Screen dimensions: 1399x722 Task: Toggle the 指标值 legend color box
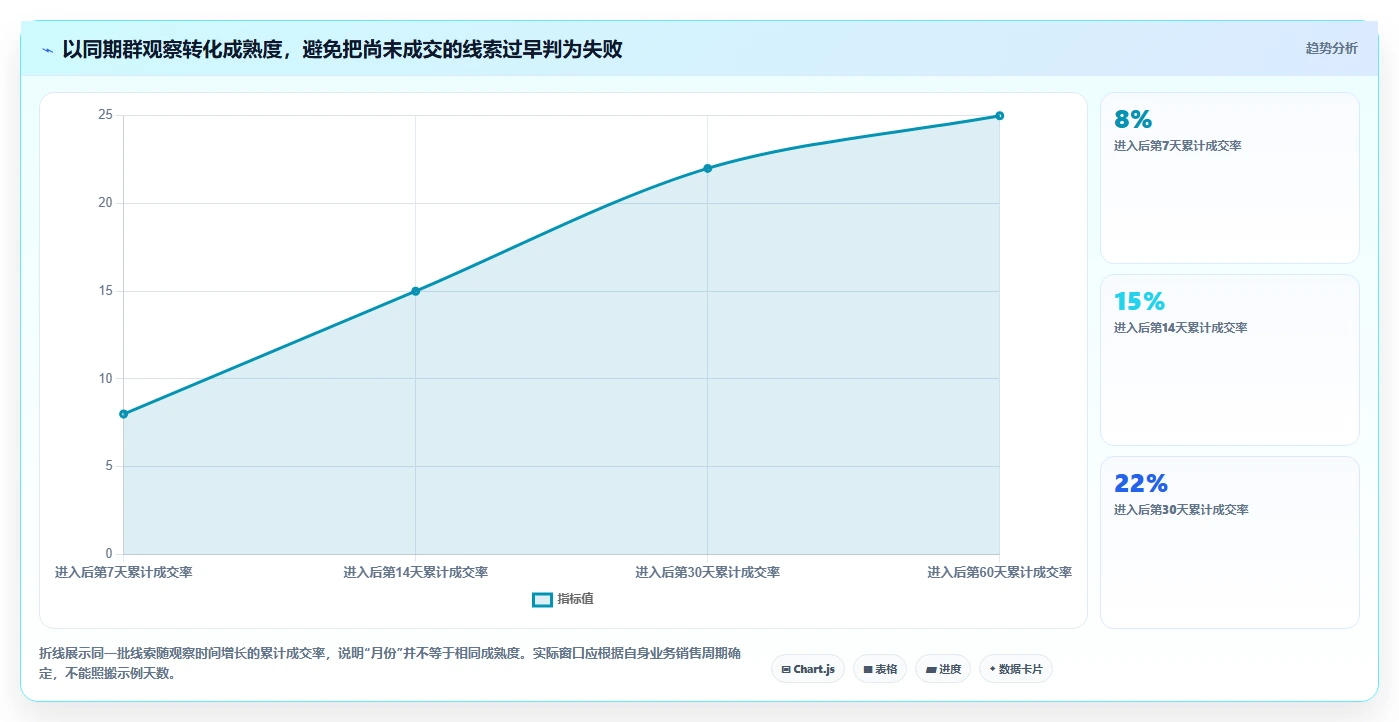(542, 599)
